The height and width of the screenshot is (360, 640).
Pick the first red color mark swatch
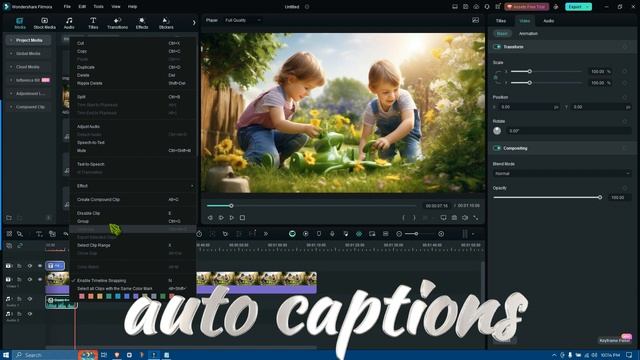coord(82,296)
